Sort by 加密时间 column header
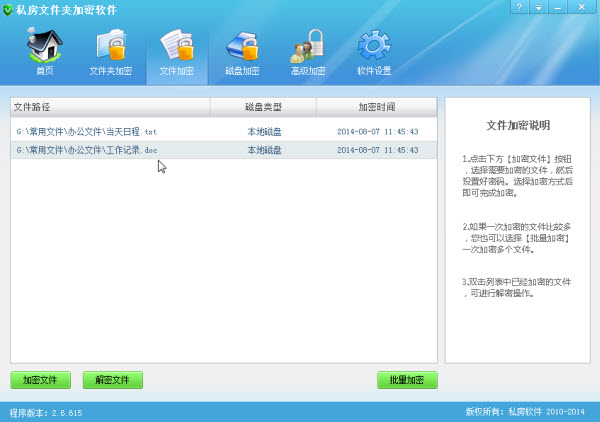This screenshot has height=422, width=600. click(x=377, y=106)
